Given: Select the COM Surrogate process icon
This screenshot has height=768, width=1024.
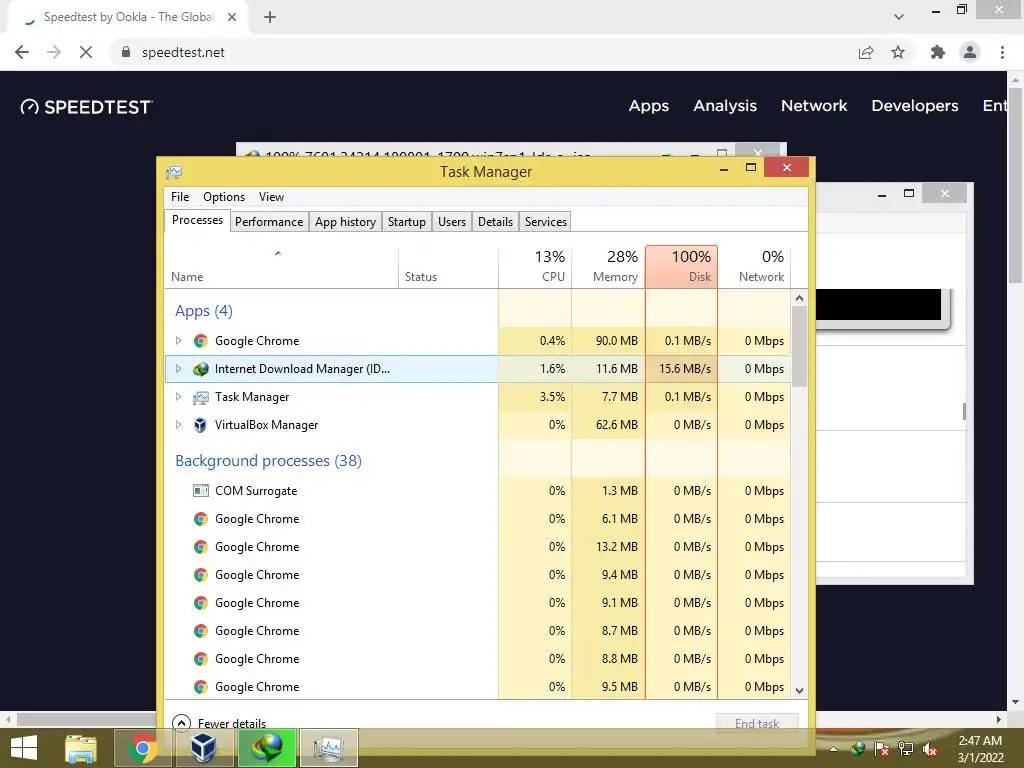Looking at the screenshot, I should click(200, 490).
